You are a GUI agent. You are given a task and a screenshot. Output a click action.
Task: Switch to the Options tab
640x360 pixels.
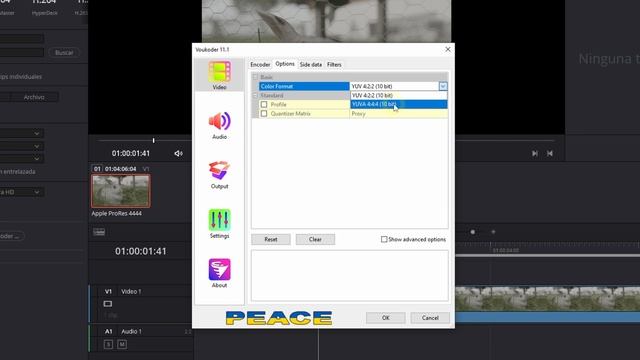click(x=285, y=64)
